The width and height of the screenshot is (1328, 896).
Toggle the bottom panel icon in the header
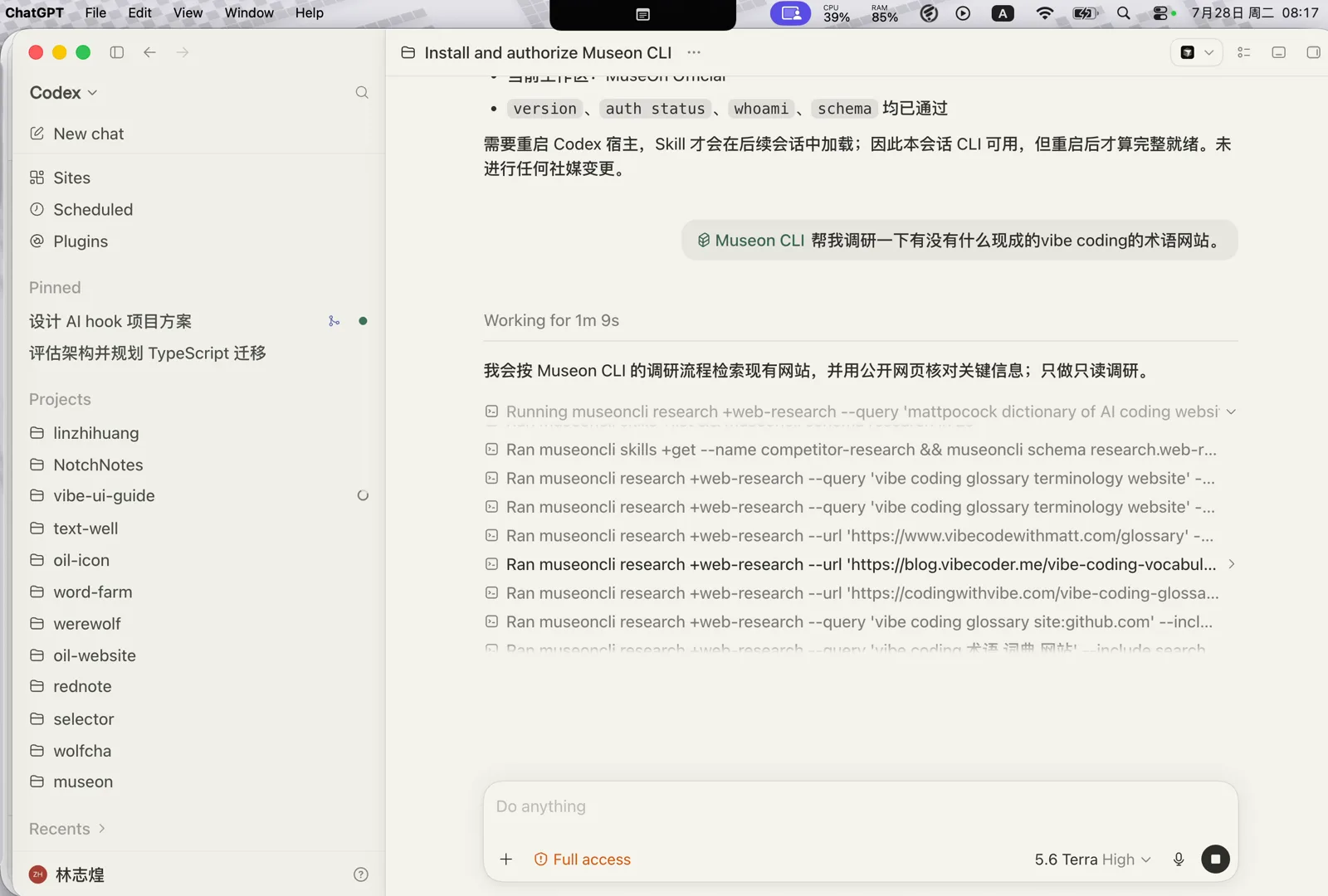(x=1279, y=52)
